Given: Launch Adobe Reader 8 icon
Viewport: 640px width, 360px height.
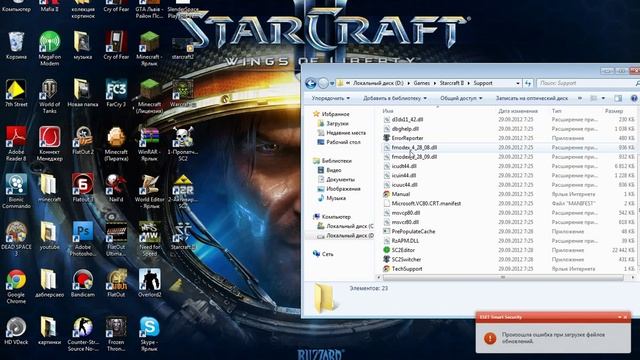Looking at the screenshot, I should coord(16,144).
